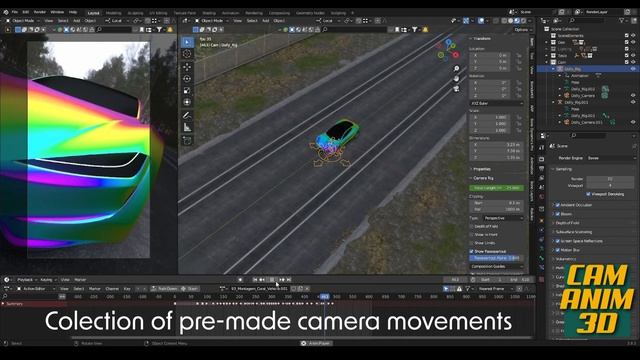Image resolution: width=640 pixels, height=360 pixels.
Task: Toggle visibility eye of Dolly_Rig
Action: point(633,69)
